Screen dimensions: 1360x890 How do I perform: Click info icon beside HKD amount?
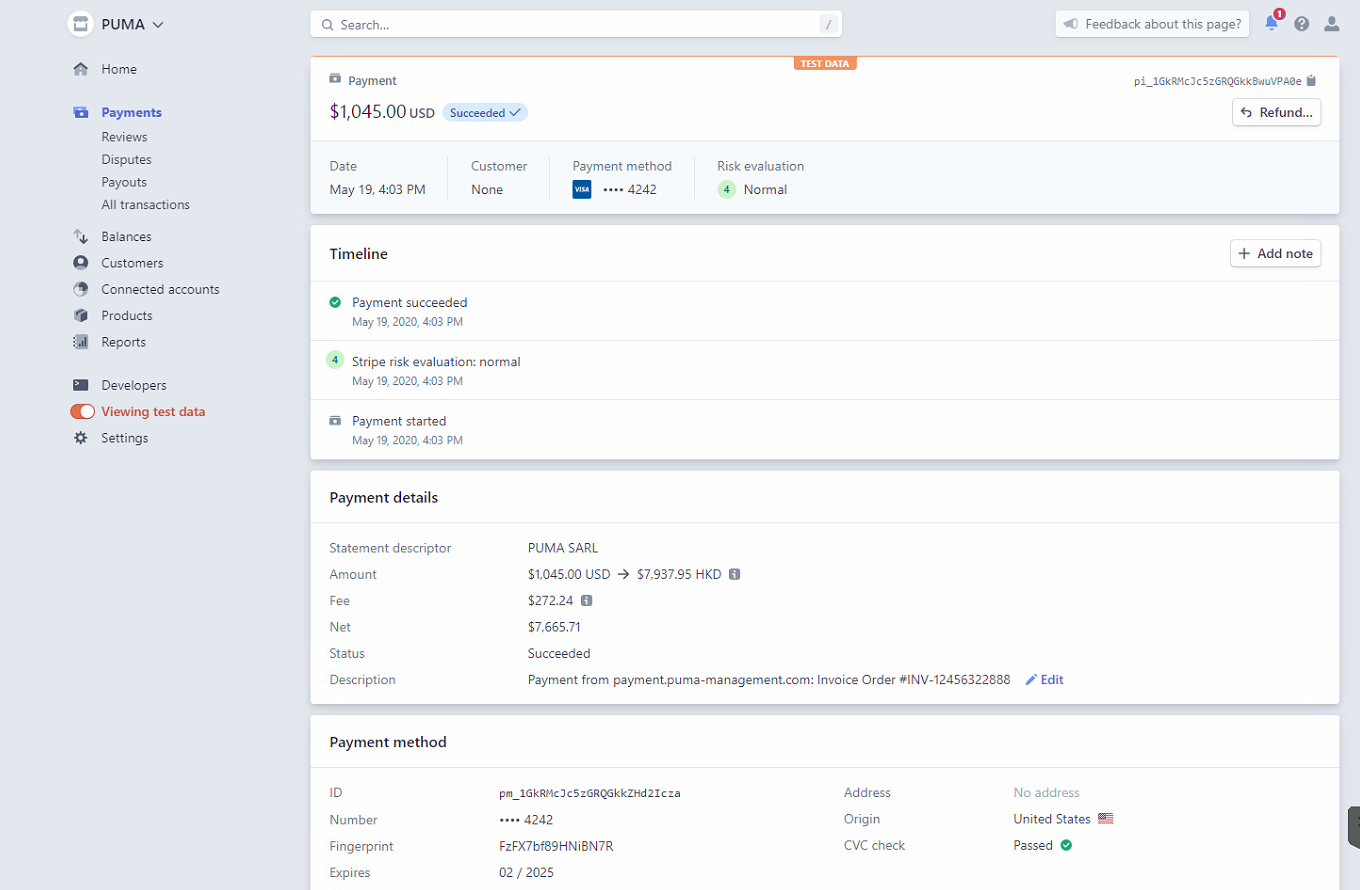tap(734, 575)
